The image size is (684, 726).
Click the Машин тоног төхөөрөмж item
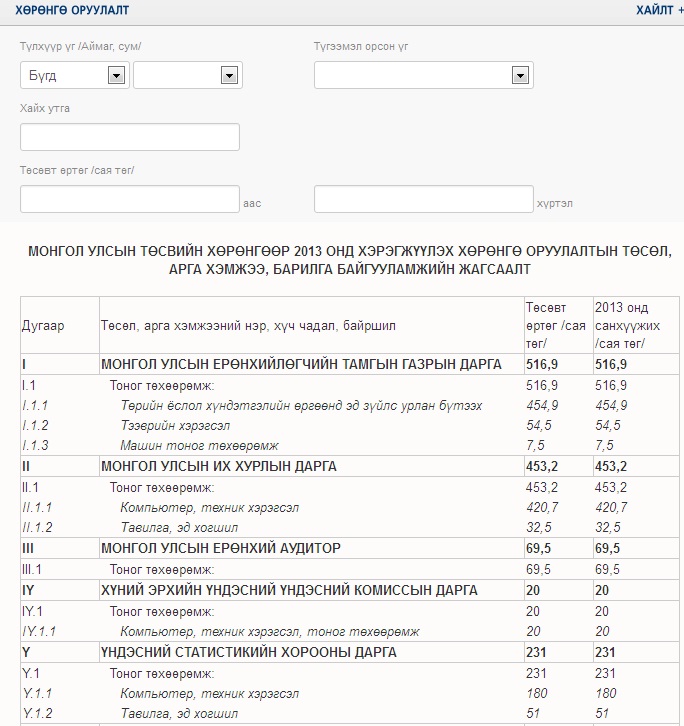(x=199, y=445)
